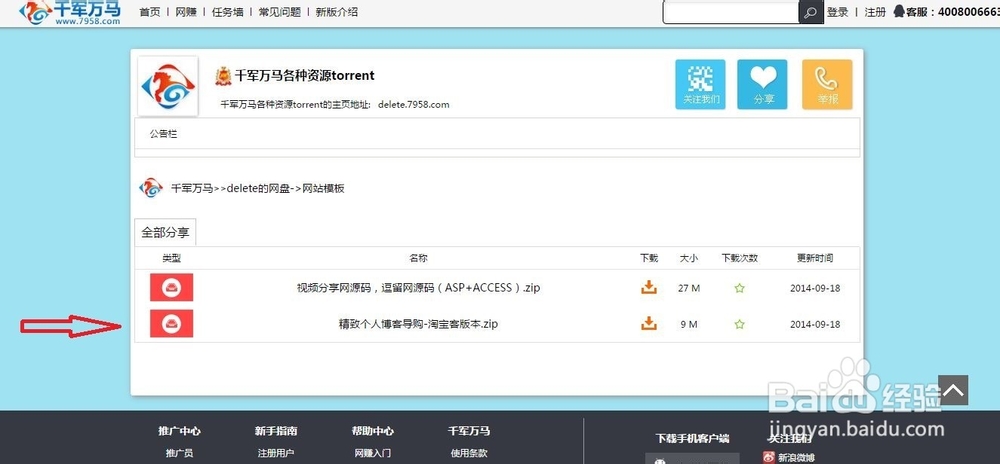Click the 新手指南 footer heading
The image size is (1000, 464).
(x=276, y=431)
